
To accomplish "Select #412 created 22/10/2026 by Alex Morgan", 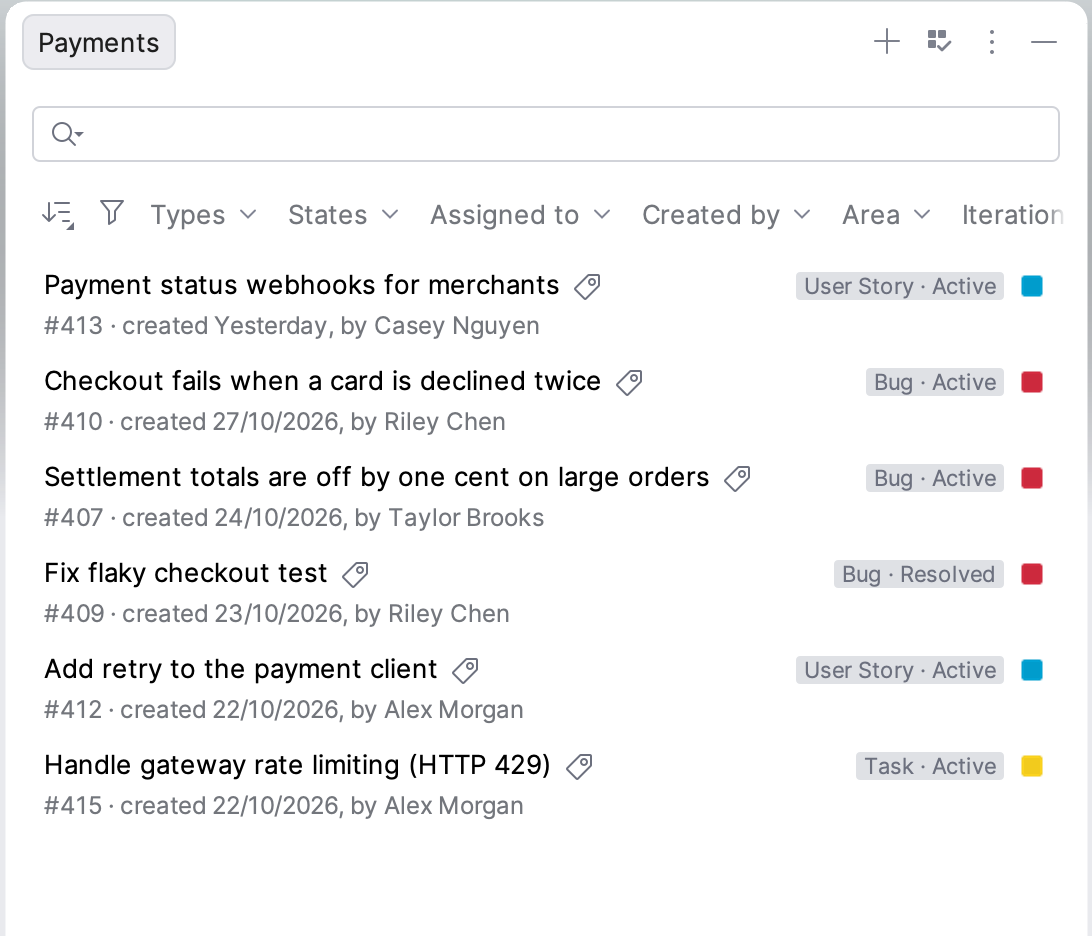I will point(283,710).
